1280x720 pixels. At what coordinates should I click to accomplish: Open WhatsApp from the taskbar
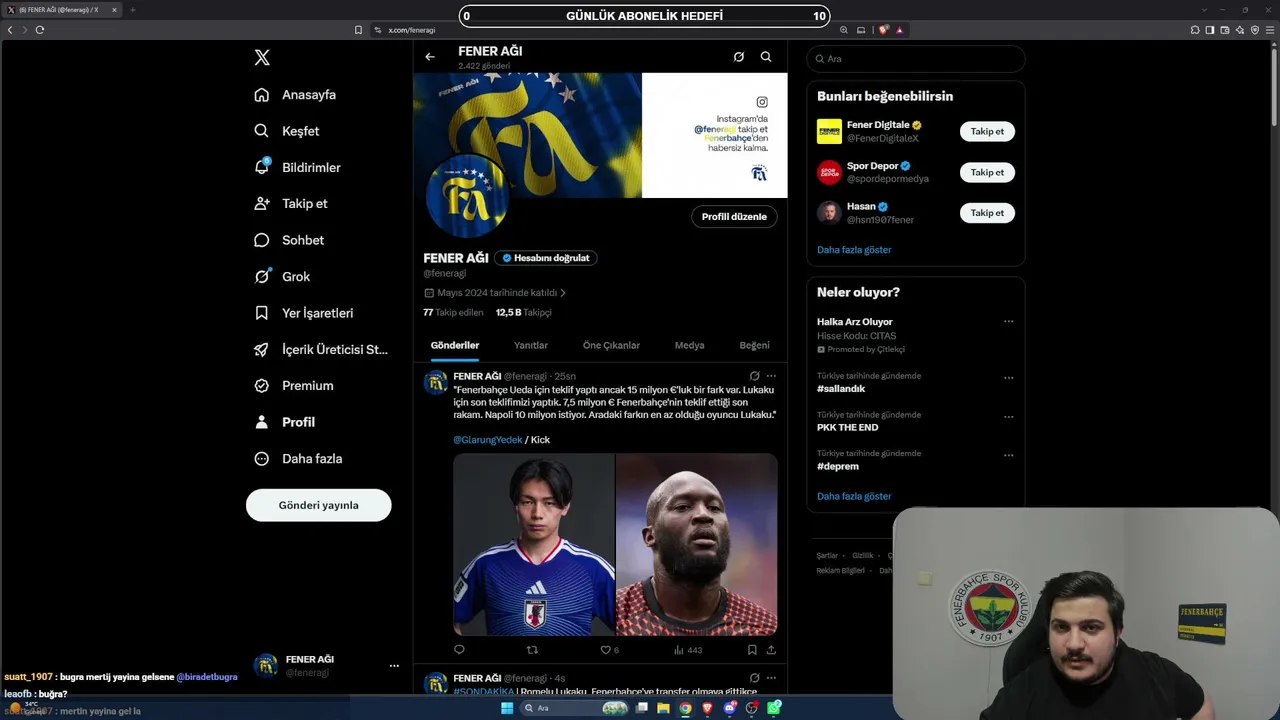pos(775,708)
